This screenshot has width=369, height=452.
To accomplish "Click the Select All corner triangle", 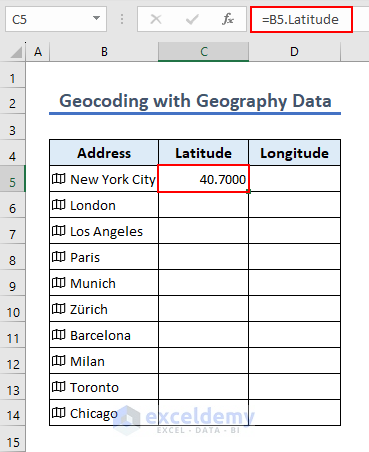I will (x=16, y=52).
